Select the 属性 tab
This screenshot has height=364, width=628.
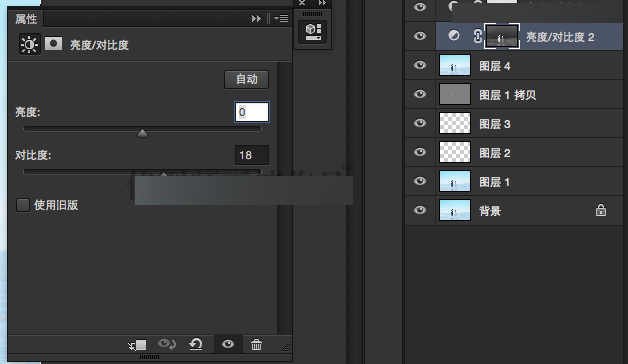click(26, 19)
